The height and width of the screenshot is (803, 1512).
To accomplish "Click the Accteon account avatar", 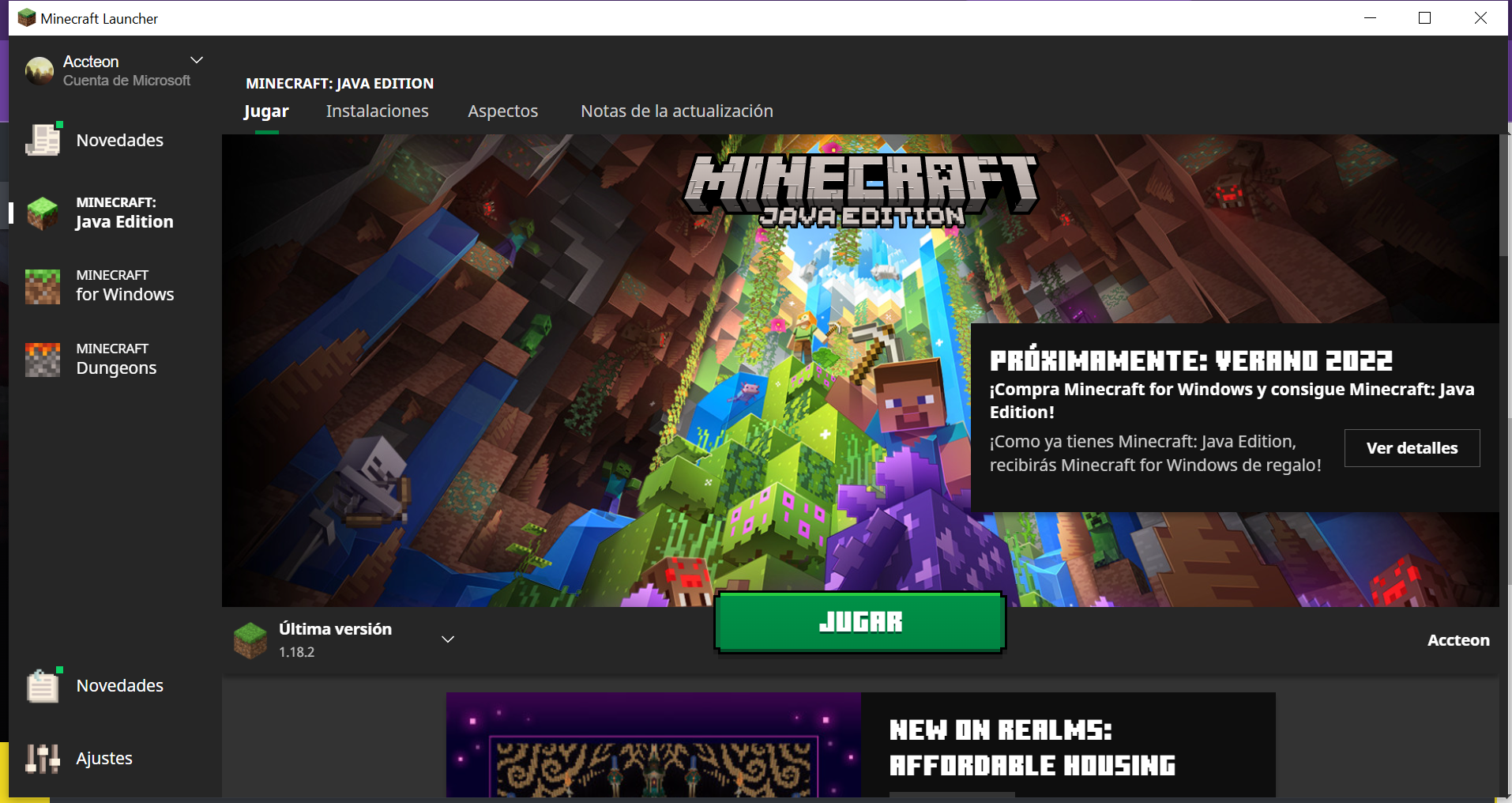I will (x=39, y=71).
